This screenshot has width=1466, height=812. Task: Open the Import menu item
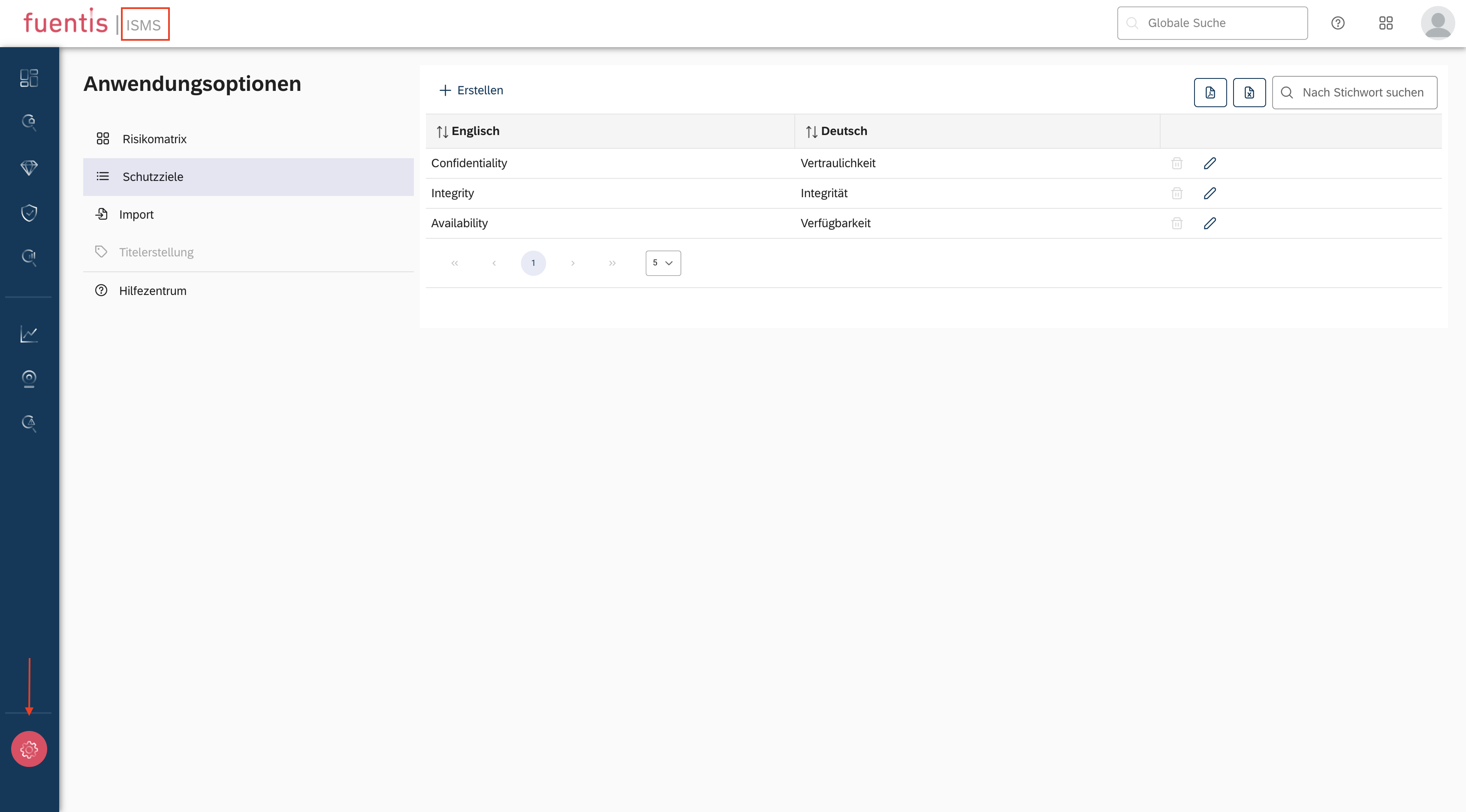click(136, 214)
